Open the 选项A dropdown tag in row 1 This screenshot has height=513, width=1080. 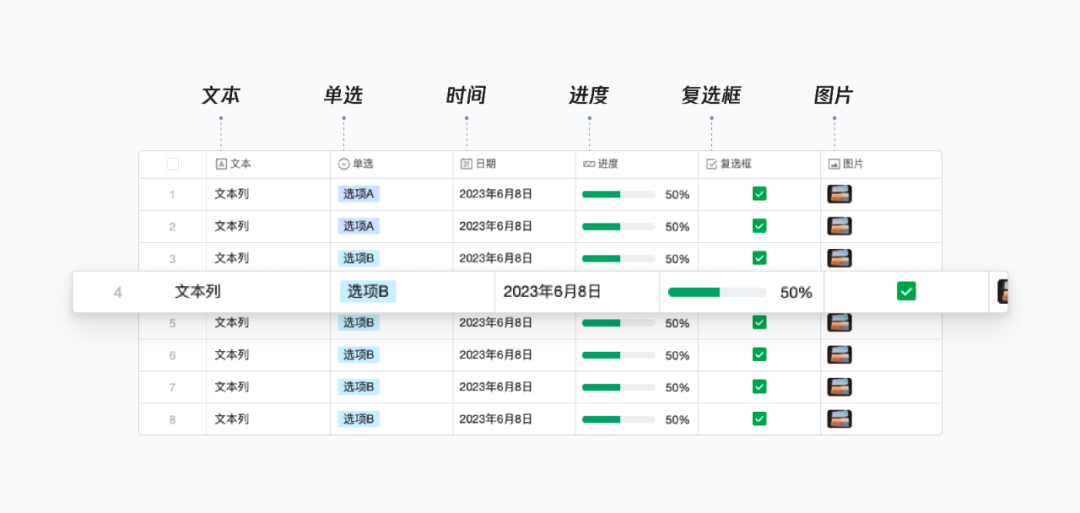point(358,194)
